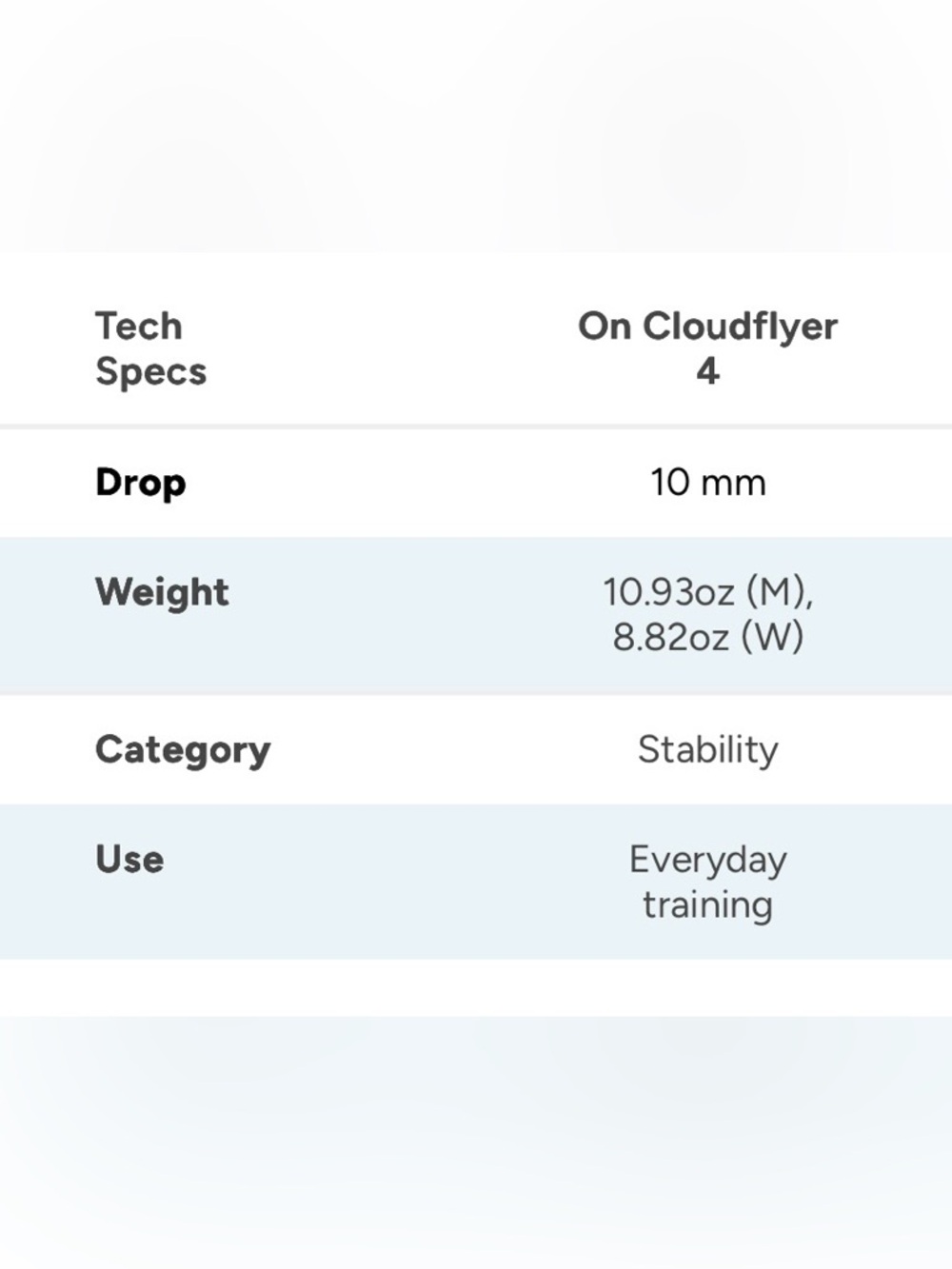
Task: Select the "Drop" row label
Action: [140, 483]
